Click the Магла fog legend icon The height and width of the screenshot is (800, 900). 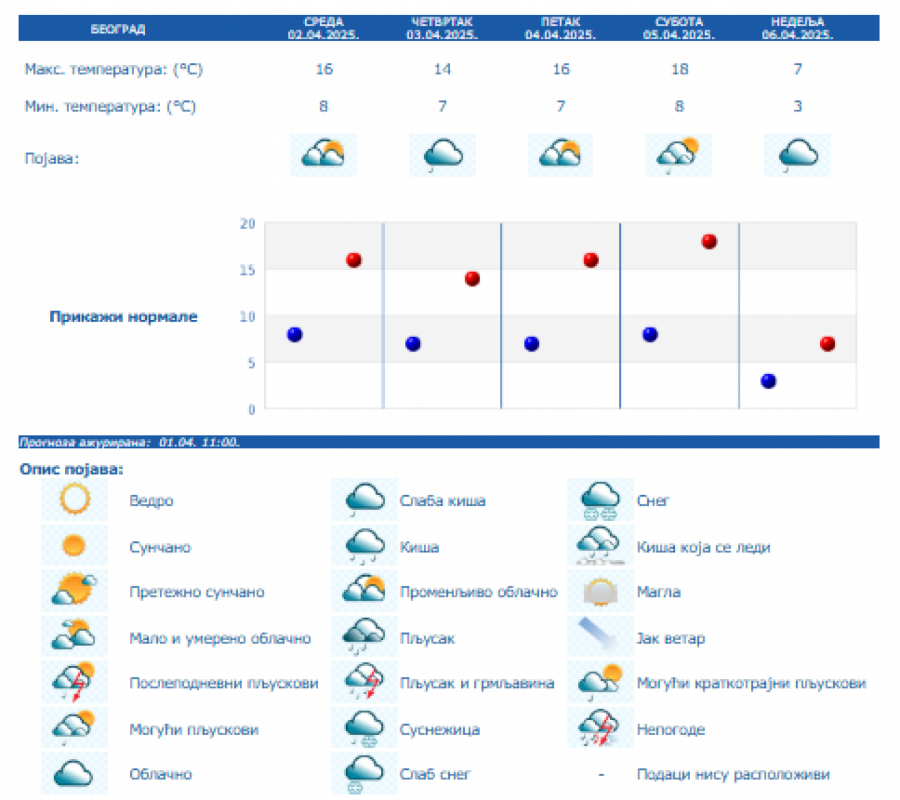point(600,592)
